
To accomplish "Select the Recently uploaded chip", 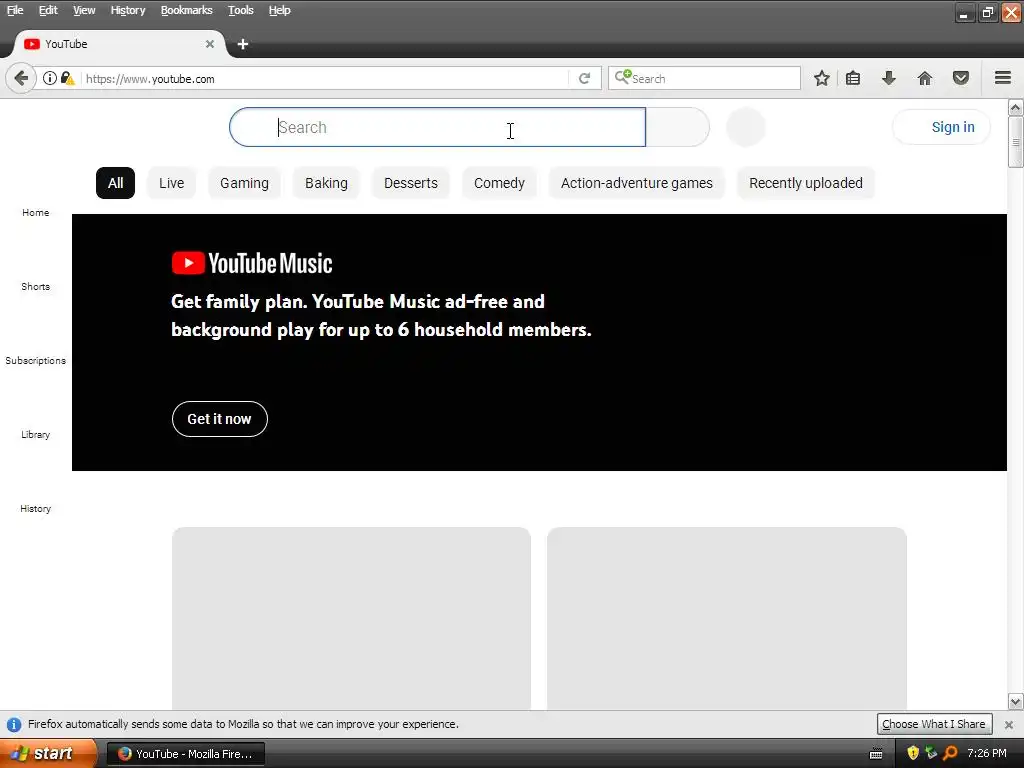I will click(806, 183).
